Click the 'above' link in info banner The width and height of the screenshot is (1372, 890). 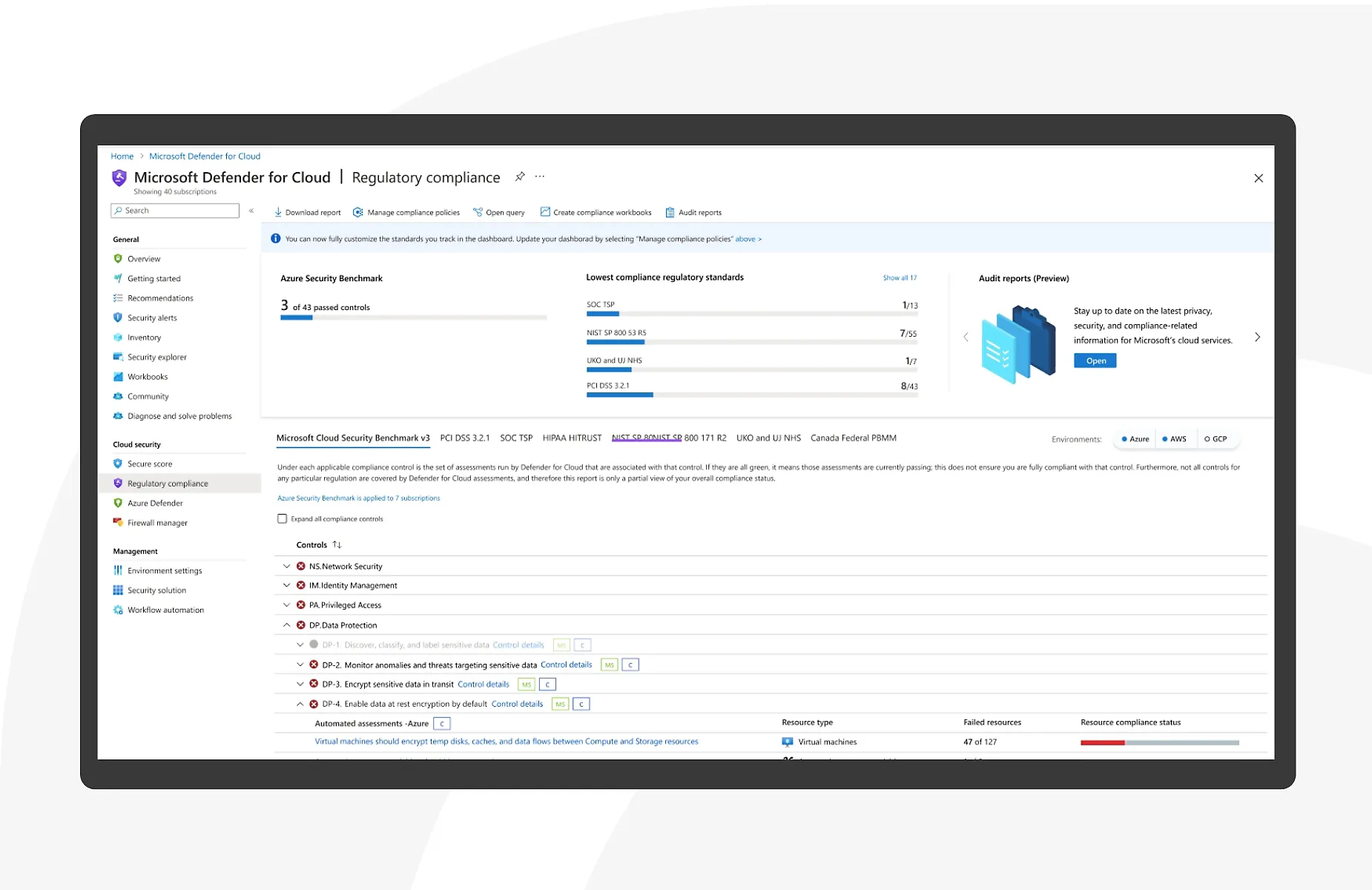748,239
